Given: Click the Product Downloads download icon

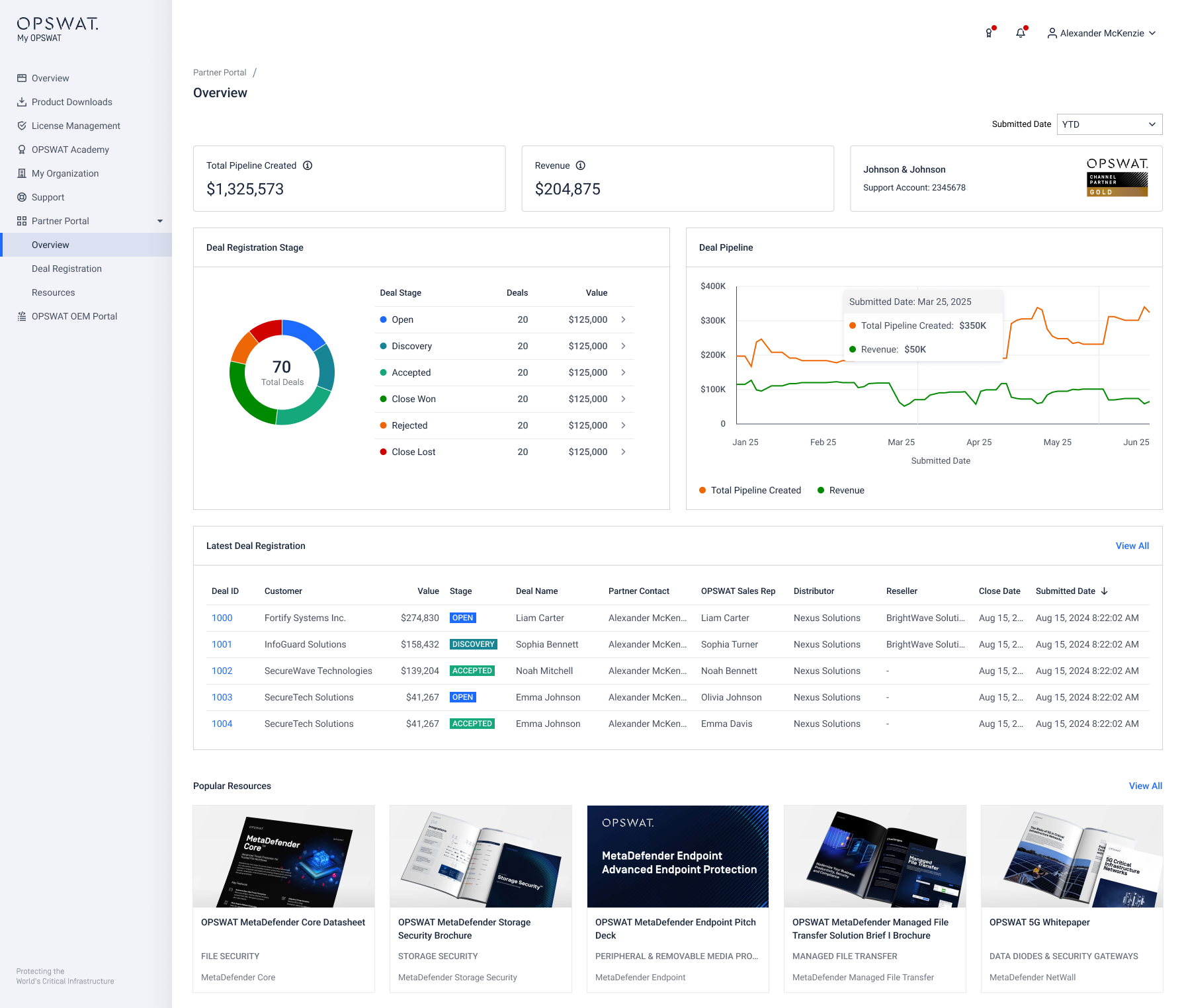Looking at the screenshot, I should (x=22, y=102).
